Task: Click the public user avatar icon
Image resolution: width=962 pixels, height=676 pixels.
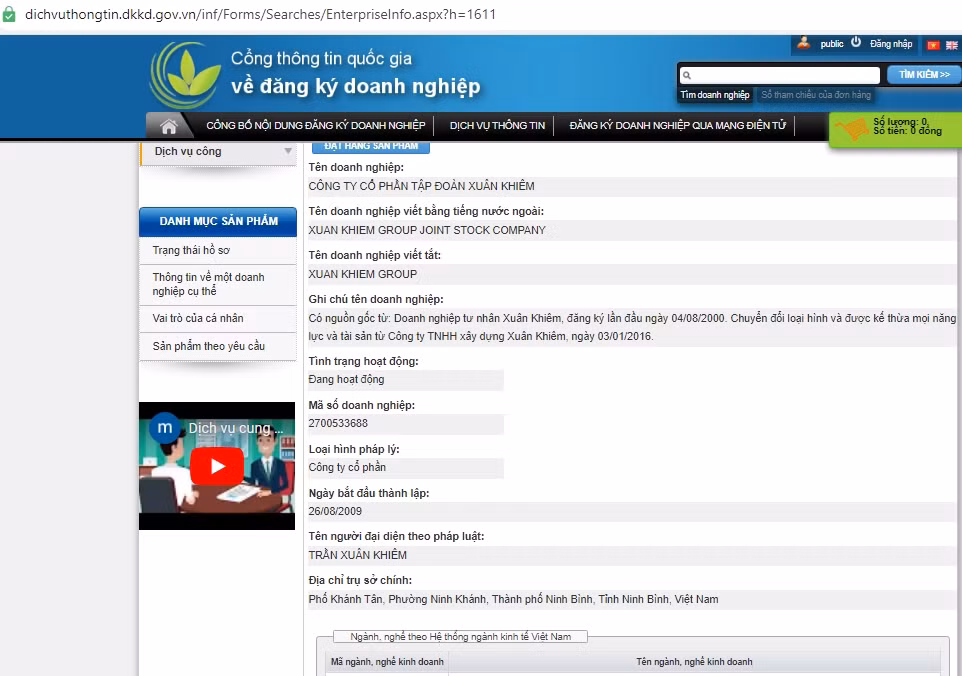Action: coord(803,43)
